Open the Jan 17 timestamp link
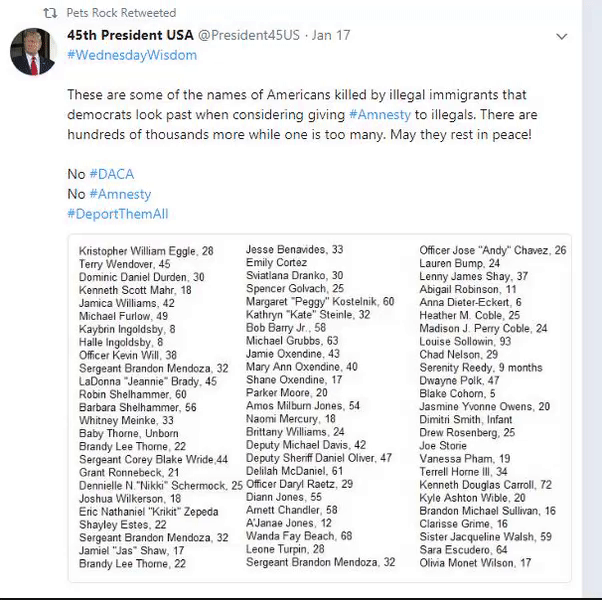 (331, 35)
